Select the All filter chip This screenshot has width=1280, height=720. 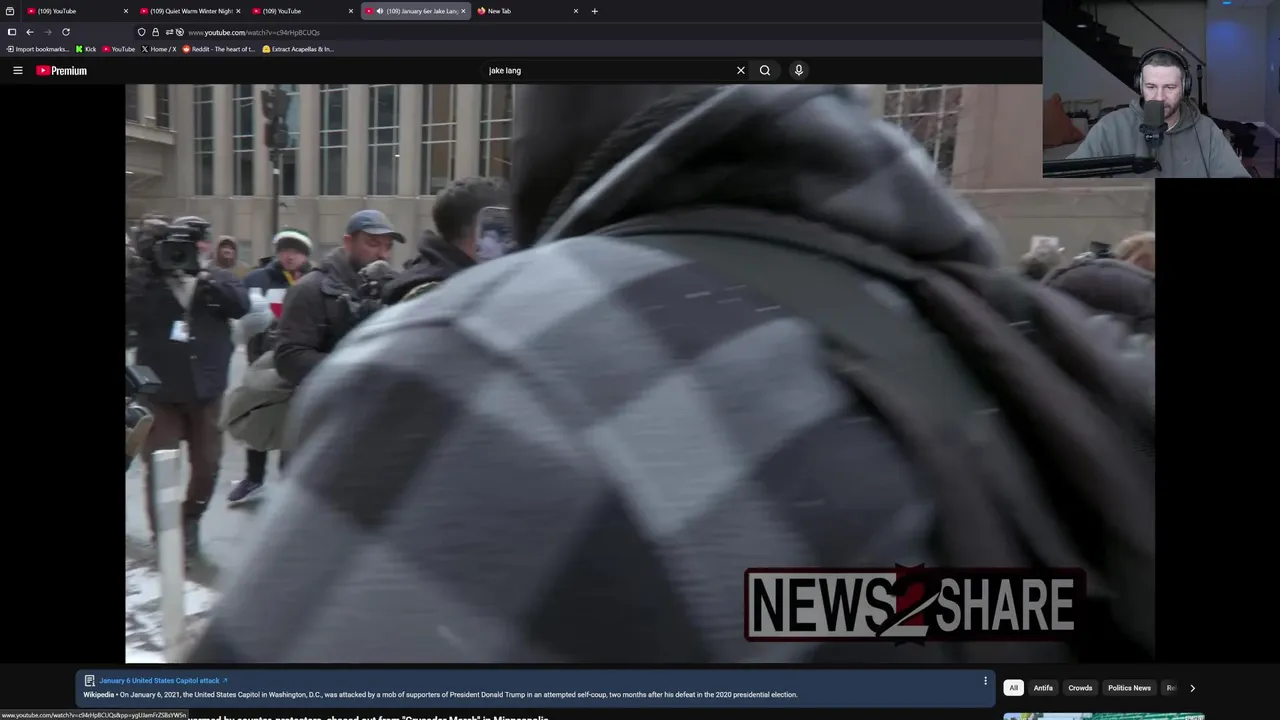(1013, 688)
